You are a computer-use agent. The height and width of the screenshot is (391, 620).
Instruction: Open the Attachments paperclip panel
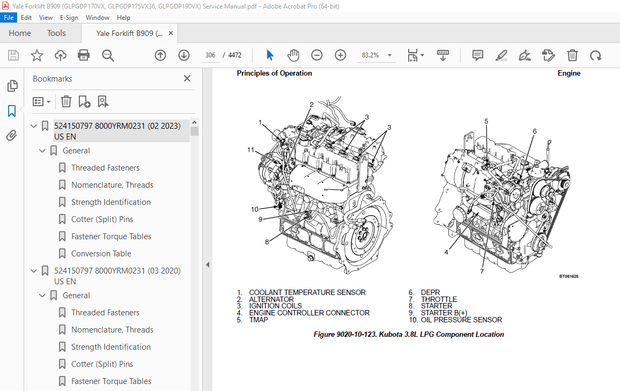click(12, 136)
